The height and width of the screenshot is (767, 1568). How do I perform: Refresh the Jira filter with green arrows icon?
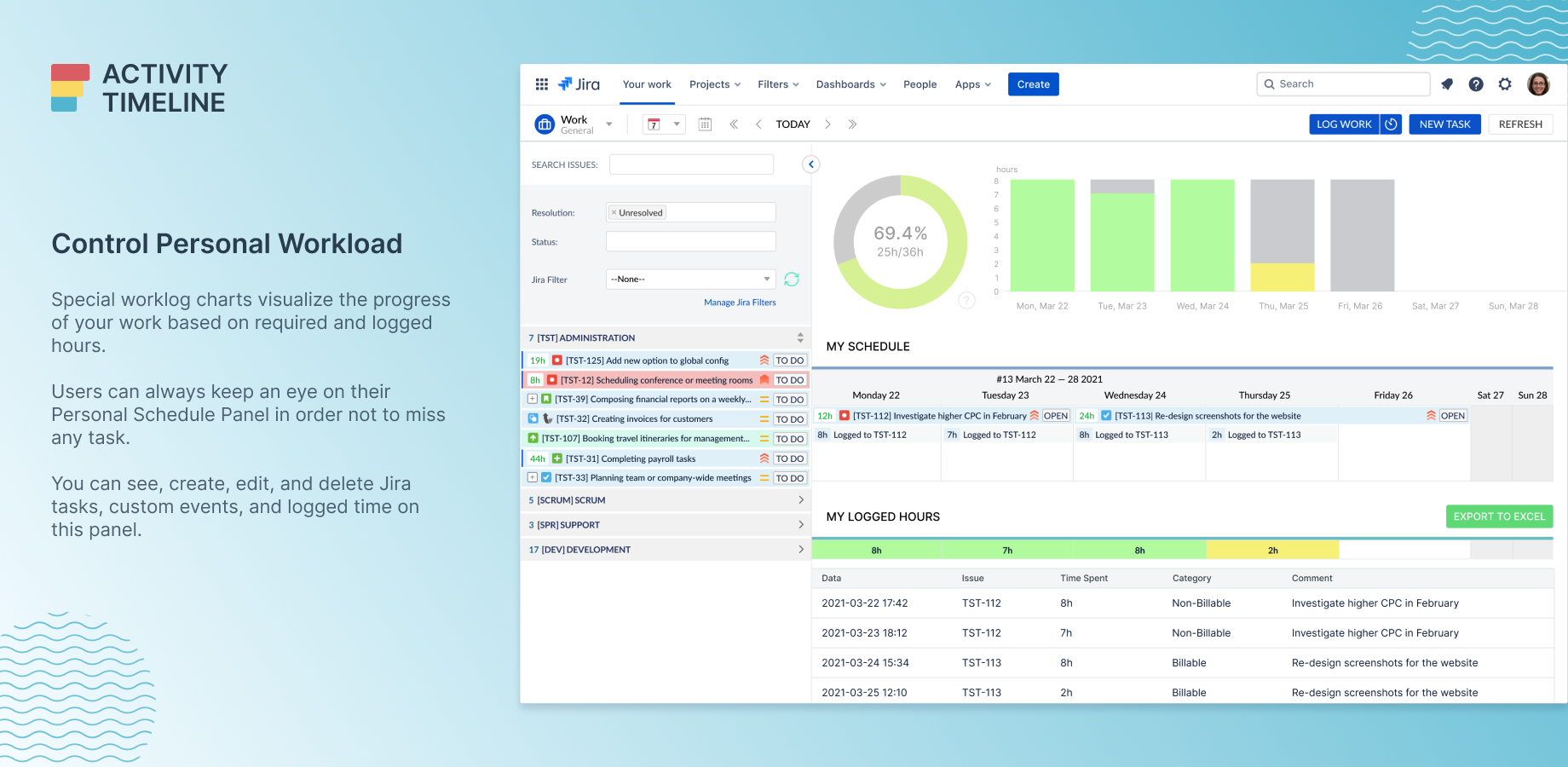click(792, 280)
